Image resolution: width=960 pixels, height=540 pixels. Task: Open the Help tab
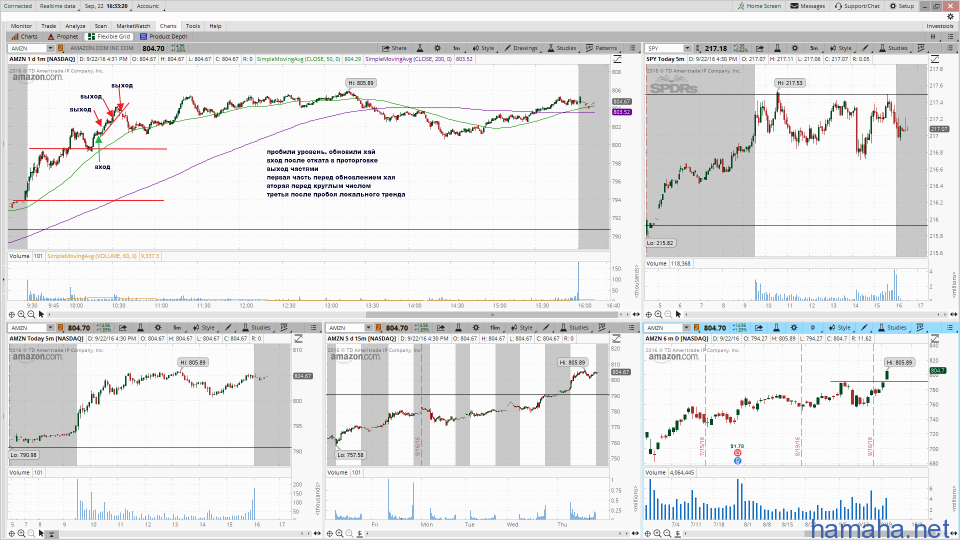click(x=216, y=26)
